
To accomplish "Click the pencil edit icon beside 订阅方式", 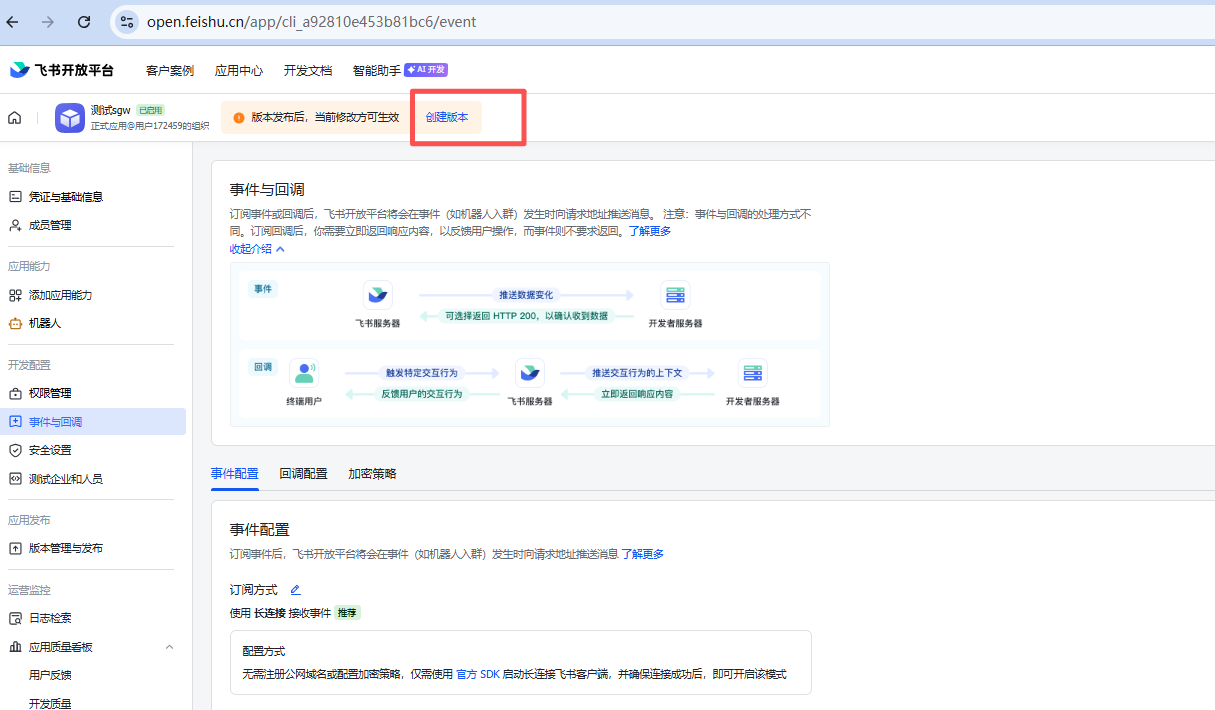I will click(x=295, y=589).
